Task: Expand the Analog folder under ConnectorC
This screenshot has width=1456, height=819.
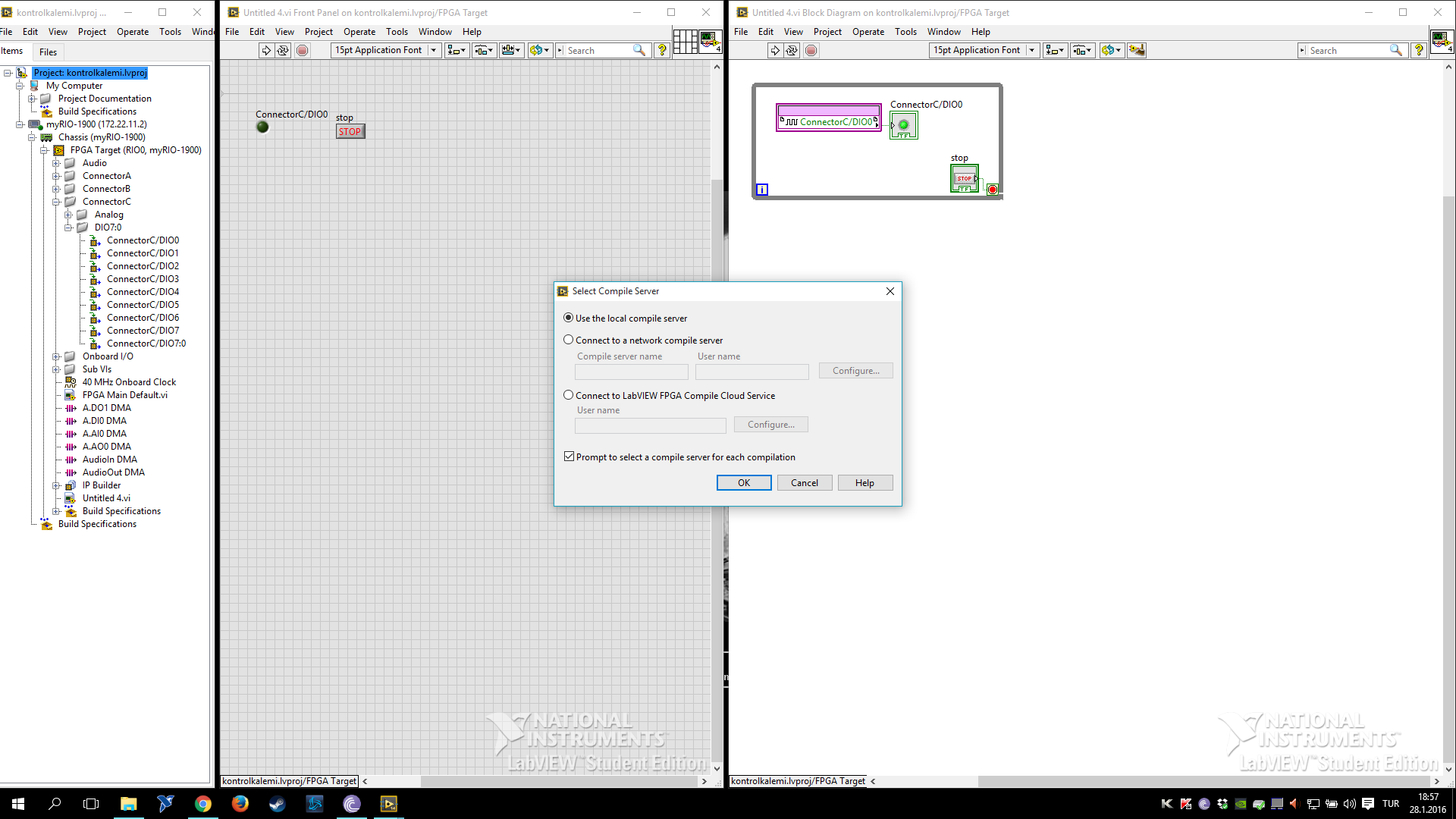Action: (x=68, y=215)
